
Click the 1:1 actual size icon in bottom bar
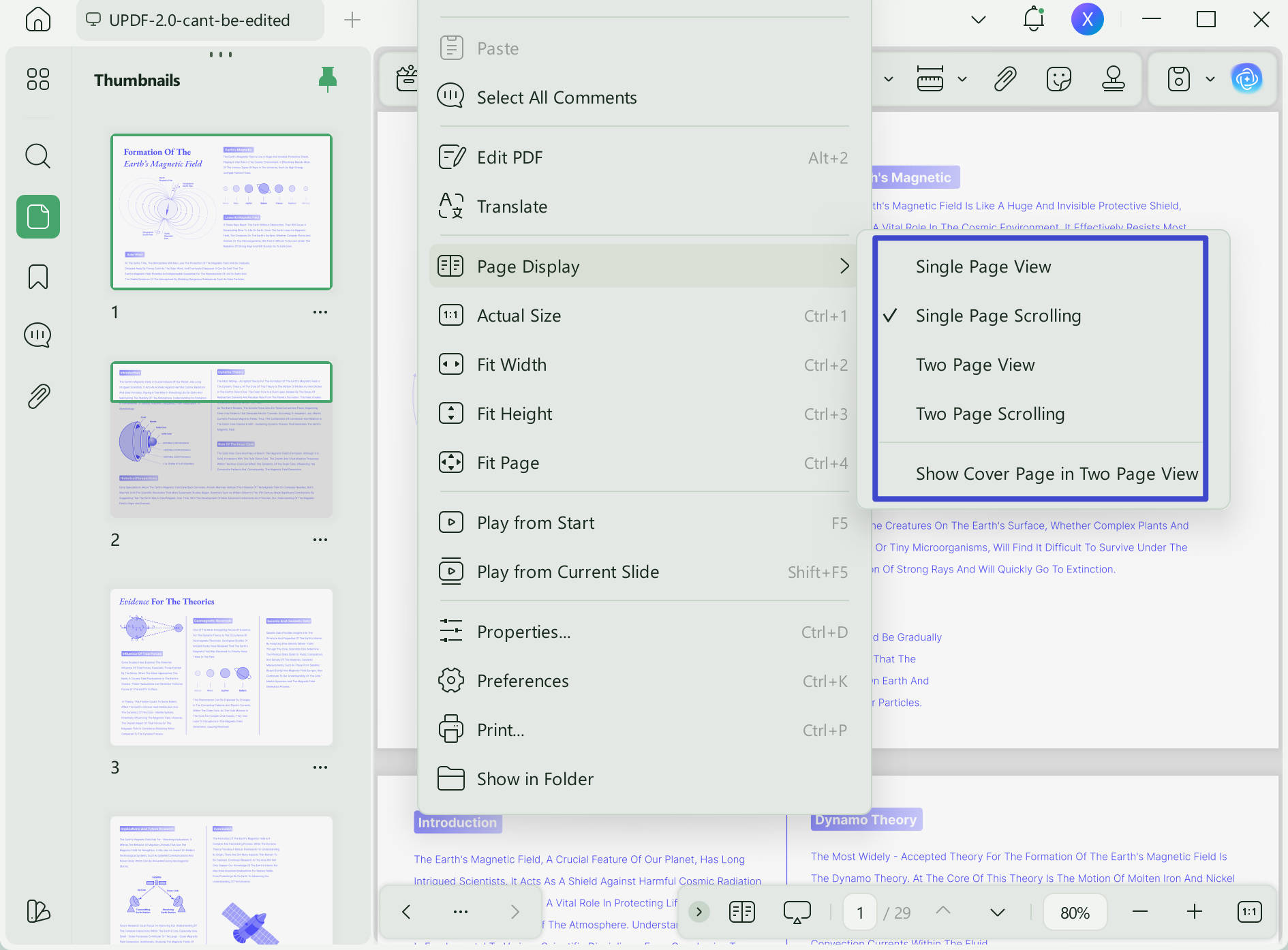(x=1250, y=912)
